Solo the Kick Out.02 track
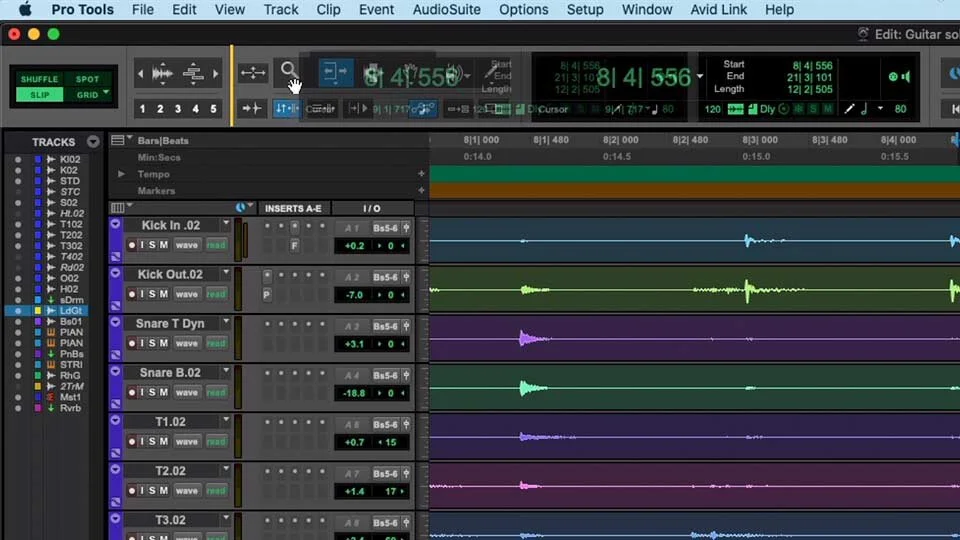960x540 pixels. pyautogui.click(x=152, y=294)
